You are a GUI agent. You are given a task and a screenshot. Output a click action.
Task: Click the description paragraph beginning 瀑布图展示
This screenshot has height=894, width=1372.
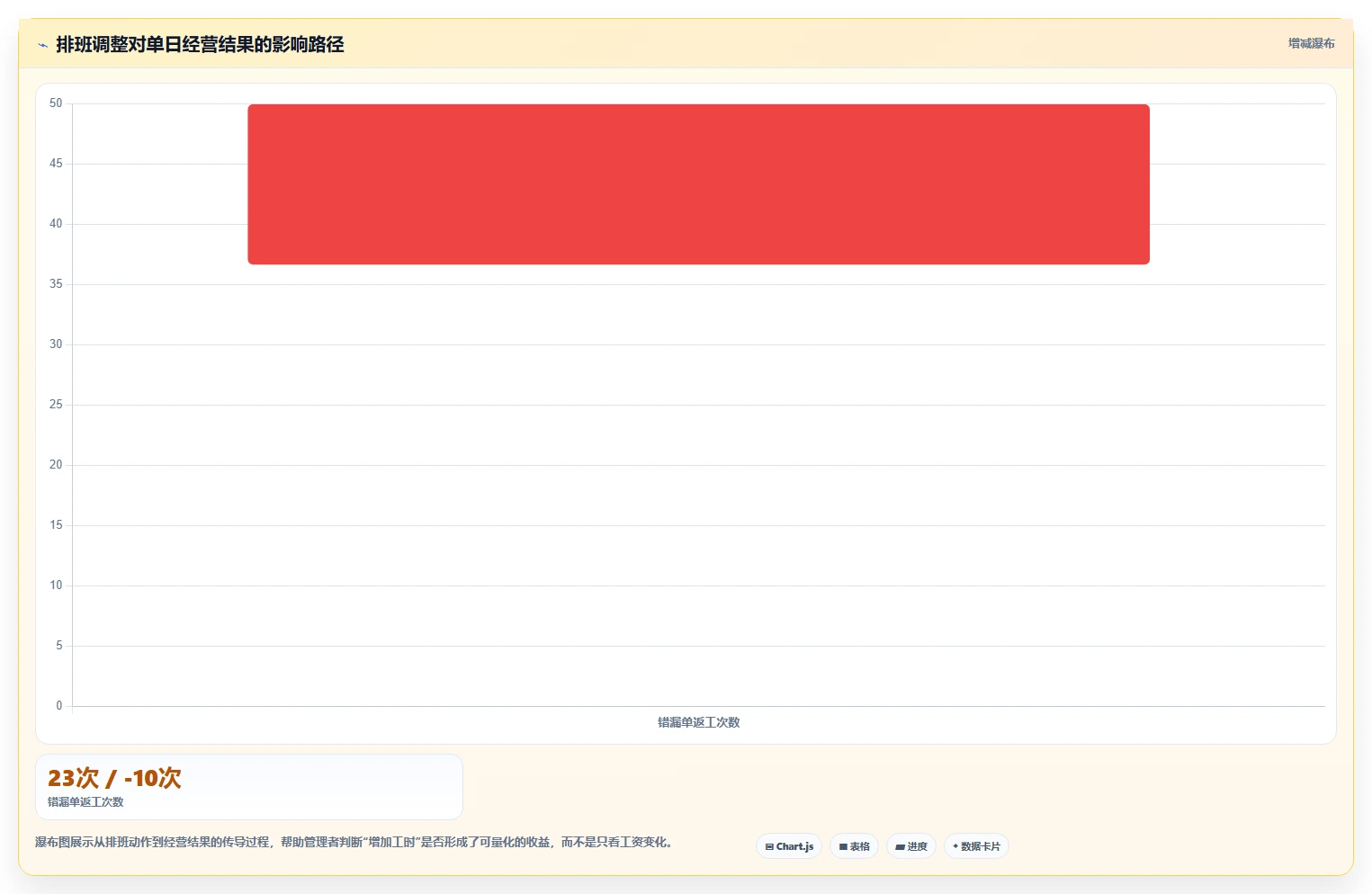[x=354, y=843]
